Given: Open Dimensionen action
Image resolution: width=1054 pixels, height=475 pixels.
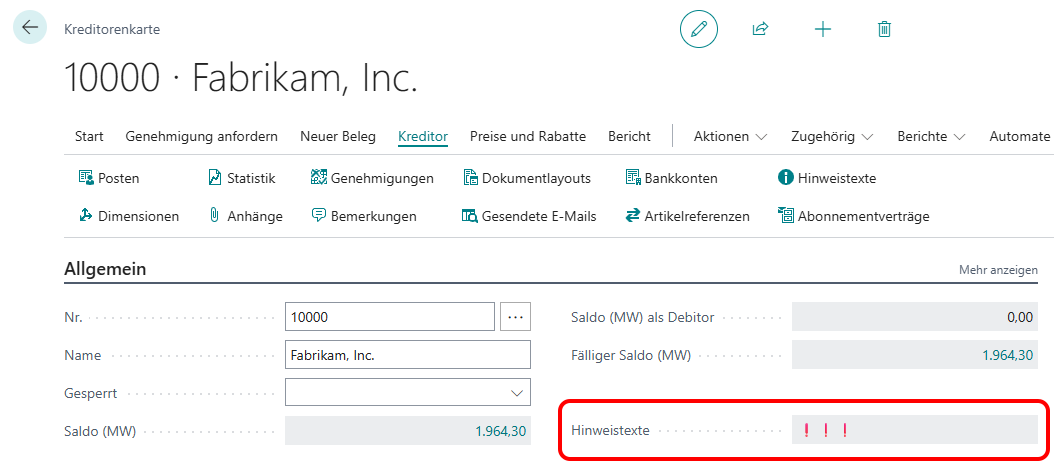Looking at the screenshot, I should coord(128,216).
